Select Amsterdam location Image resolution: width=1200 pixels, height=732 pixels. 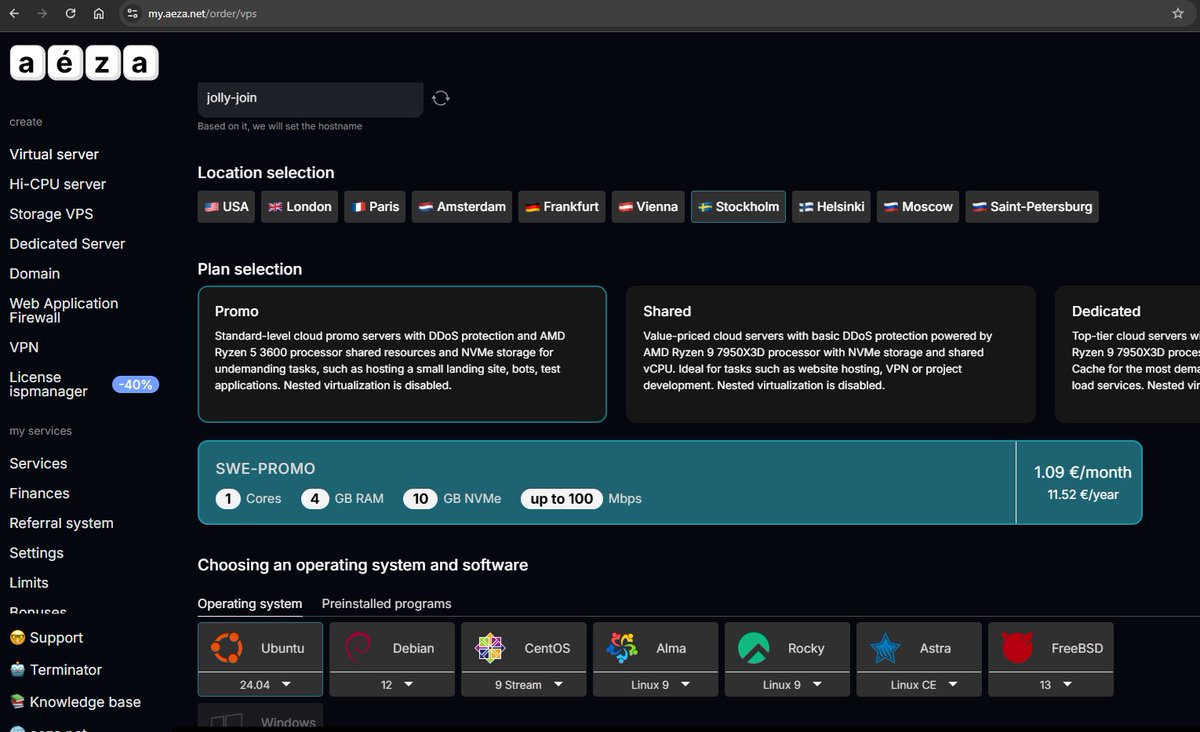pyautogui.click(x=461, y=207)
